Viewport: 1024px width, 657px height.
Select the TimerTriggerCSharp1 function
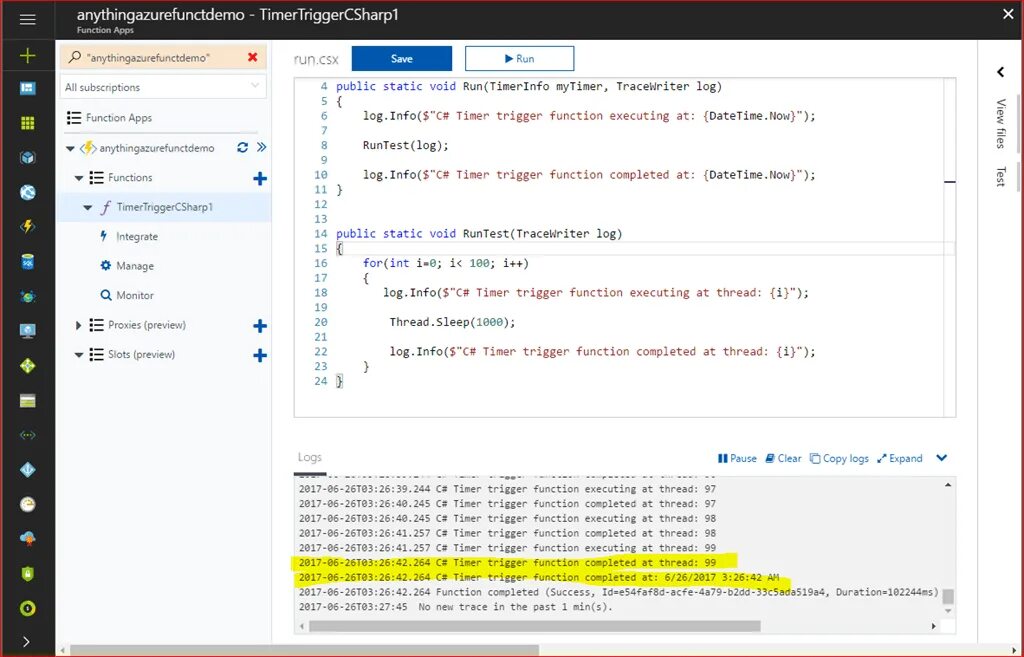pos(164,207)
